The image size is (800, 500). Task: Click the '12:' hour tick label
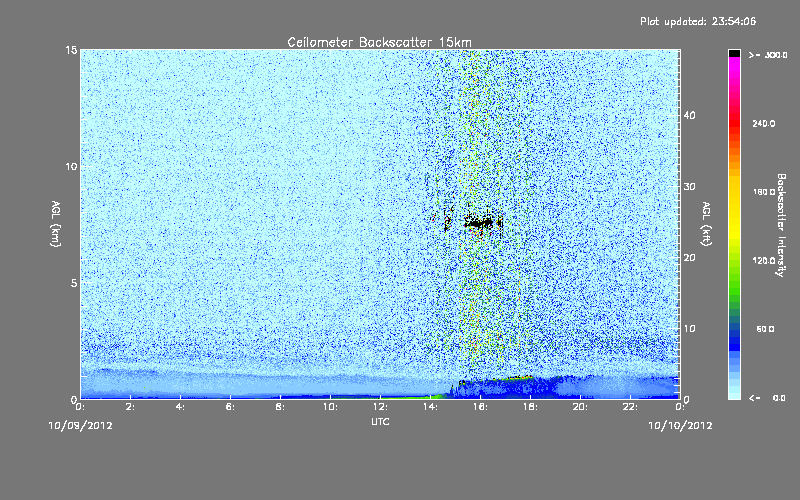(380, 407)
